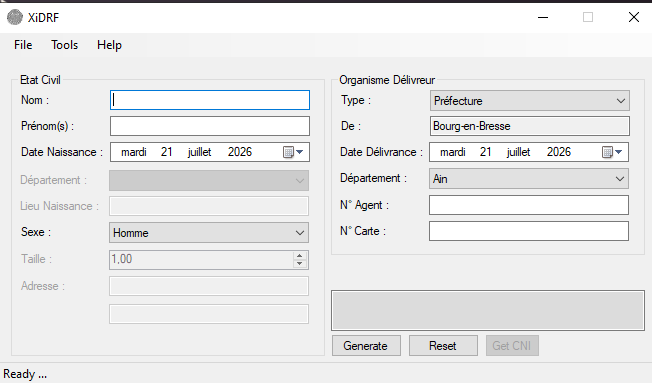Select year 2026 in Date Naissance

pos(240,152)
